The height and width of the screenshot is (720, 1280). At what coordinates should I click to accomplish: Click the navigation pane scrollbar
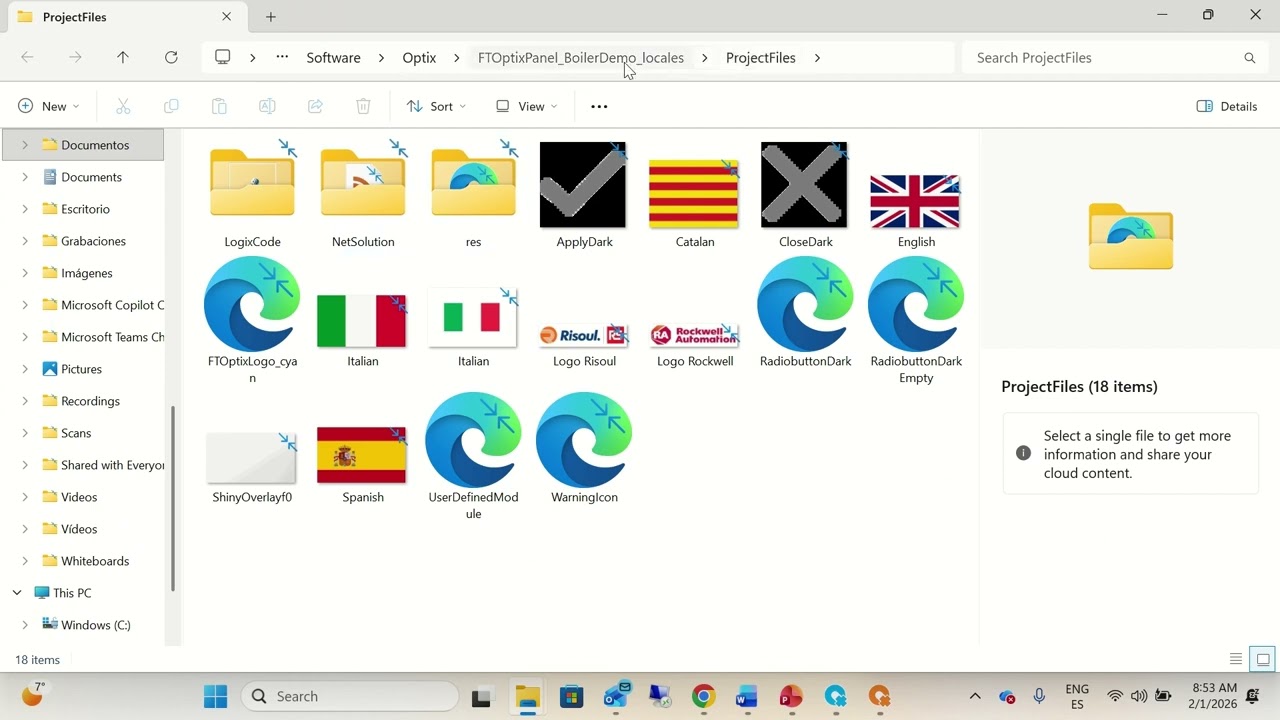coord(173,497)
